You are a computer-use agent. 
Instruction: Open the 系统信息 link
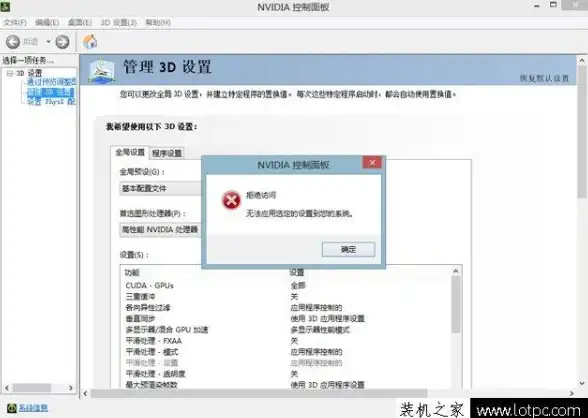tap(33, 408)
